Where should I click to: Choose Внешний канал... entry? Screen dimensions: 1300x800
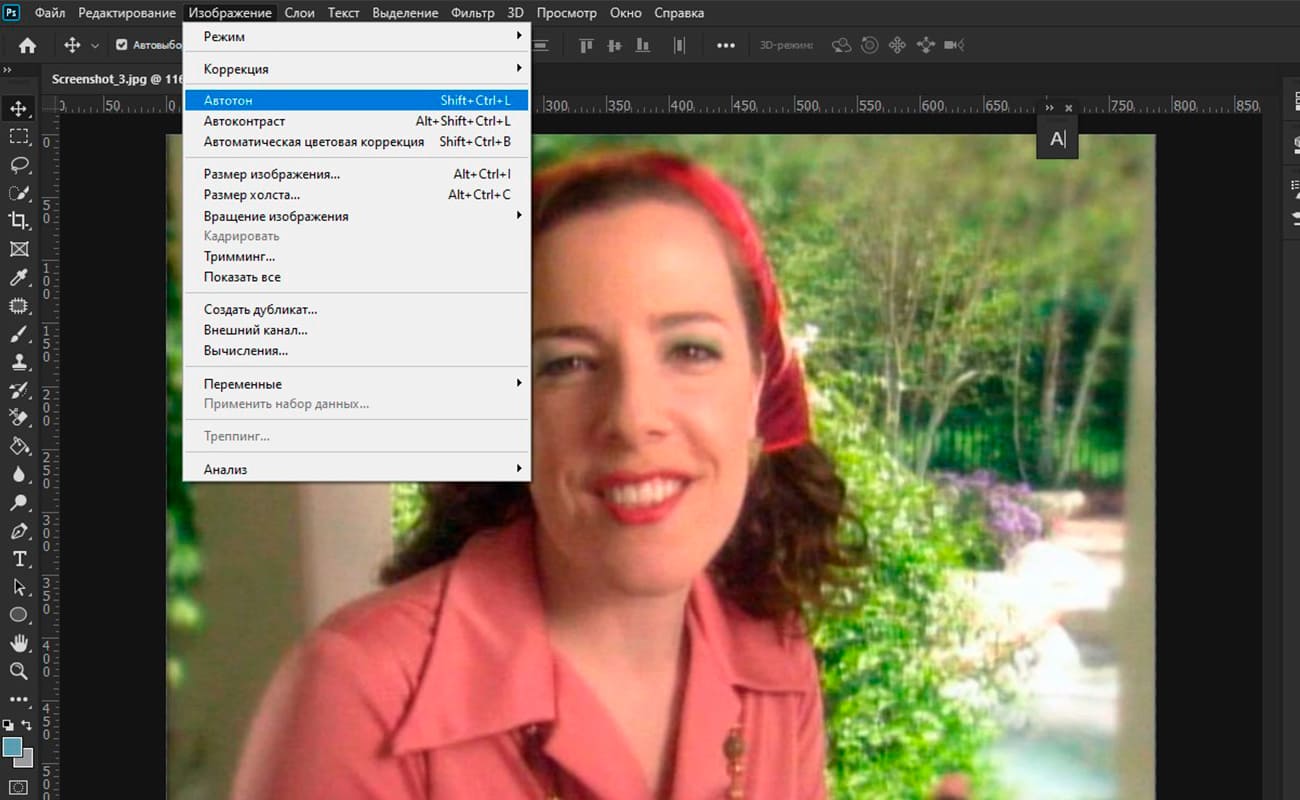357,330
